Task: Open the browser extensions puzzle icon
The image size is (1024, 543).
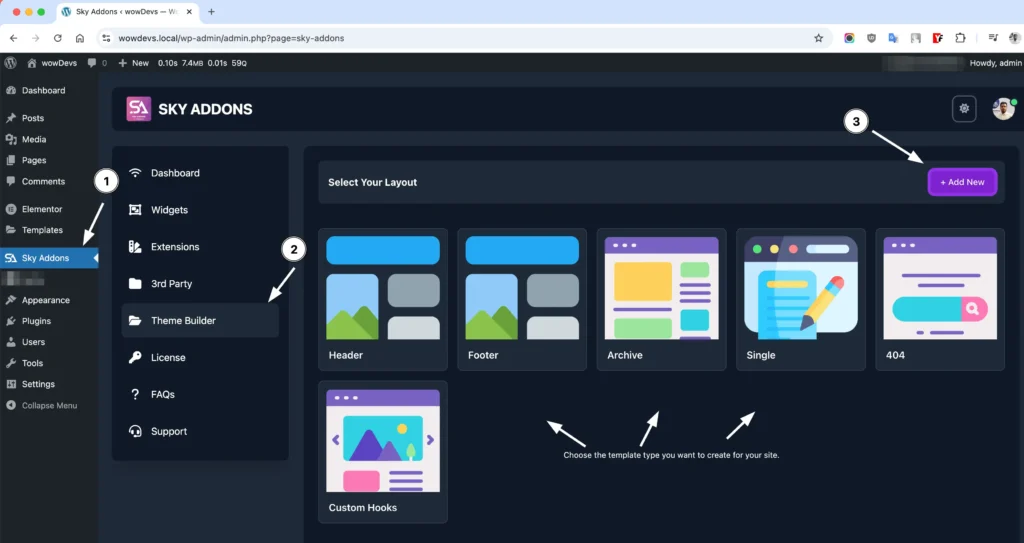Action: [x=960, y=38]
